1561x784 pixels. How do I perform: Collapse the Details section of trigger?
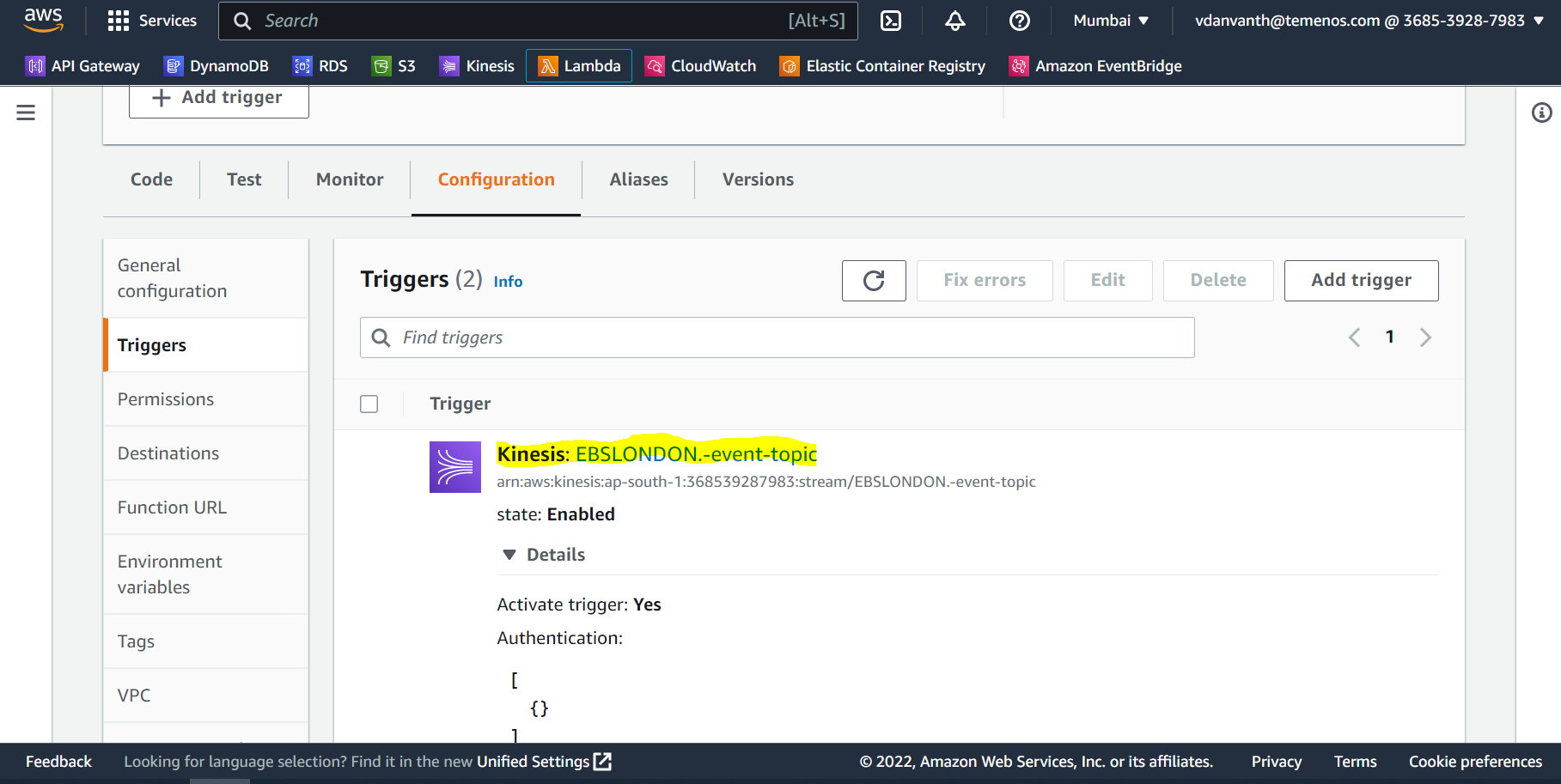click(x=509, y=555)
